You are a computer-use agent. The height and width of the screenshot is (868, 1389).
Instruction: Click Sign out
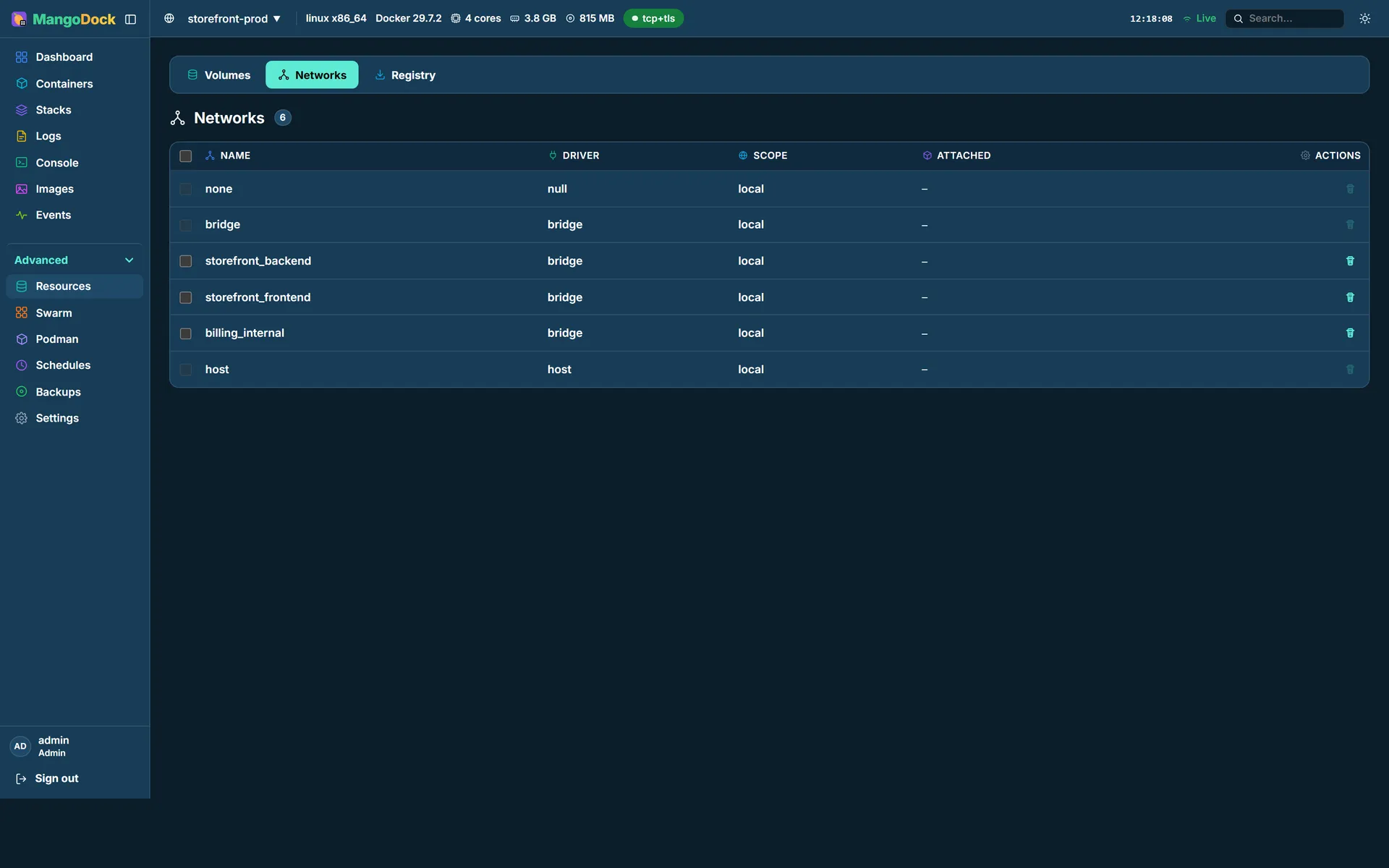click(47, 779)
